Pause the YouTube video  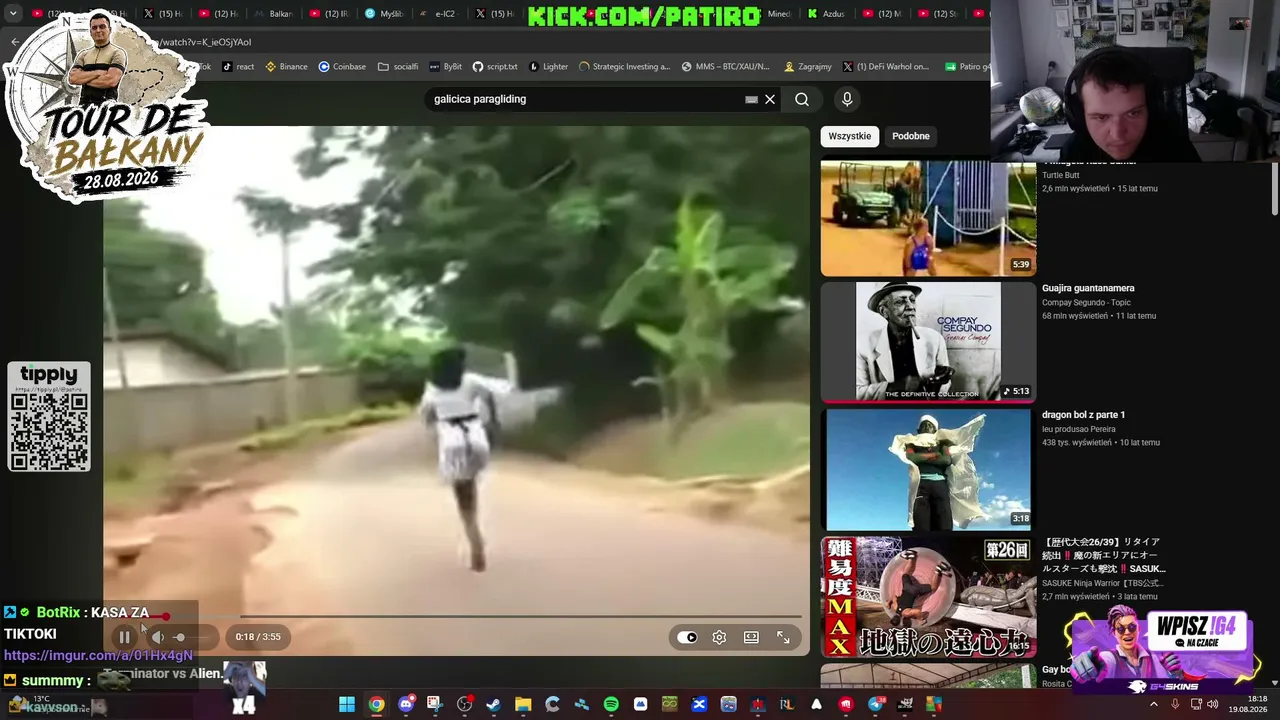(x=124, y=637)
